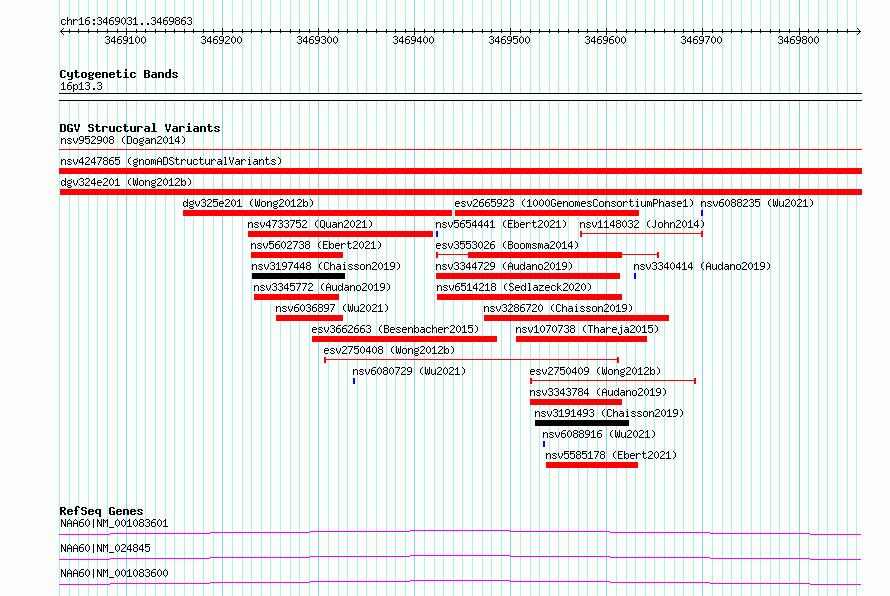Image resolution: width=890 pixels, height=596 pixels.
Task: Click the blue tick under nsv6080729
Action: (x=354, y=381)
